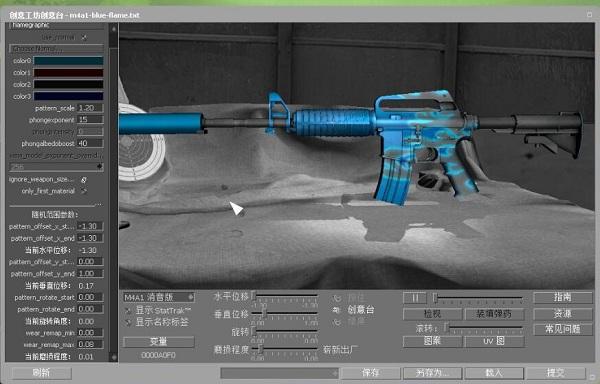This screenshot has width=600, height=384.
Task: Click the pattern_offset_y_end field
Action: pyautogui.click(x=90, y=274)
